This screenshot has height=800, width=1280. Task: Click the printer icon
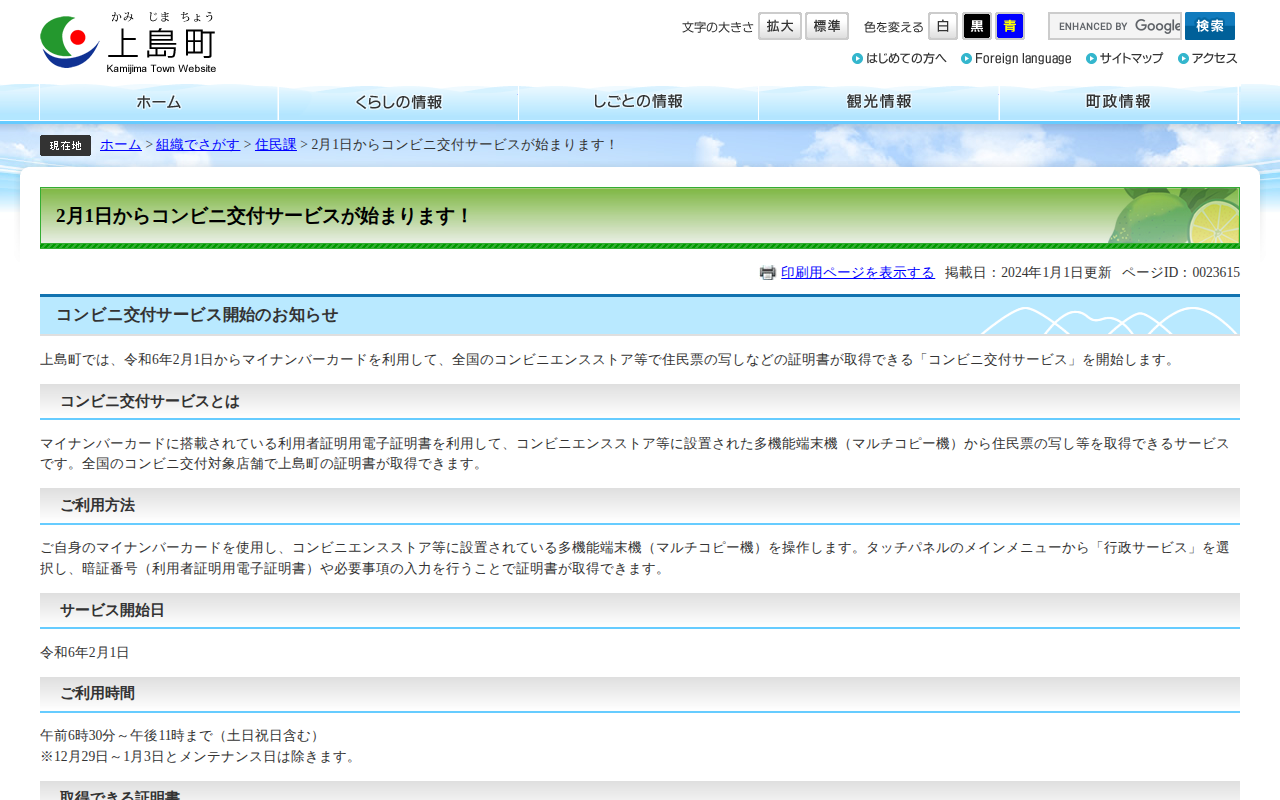coord(768,273)
